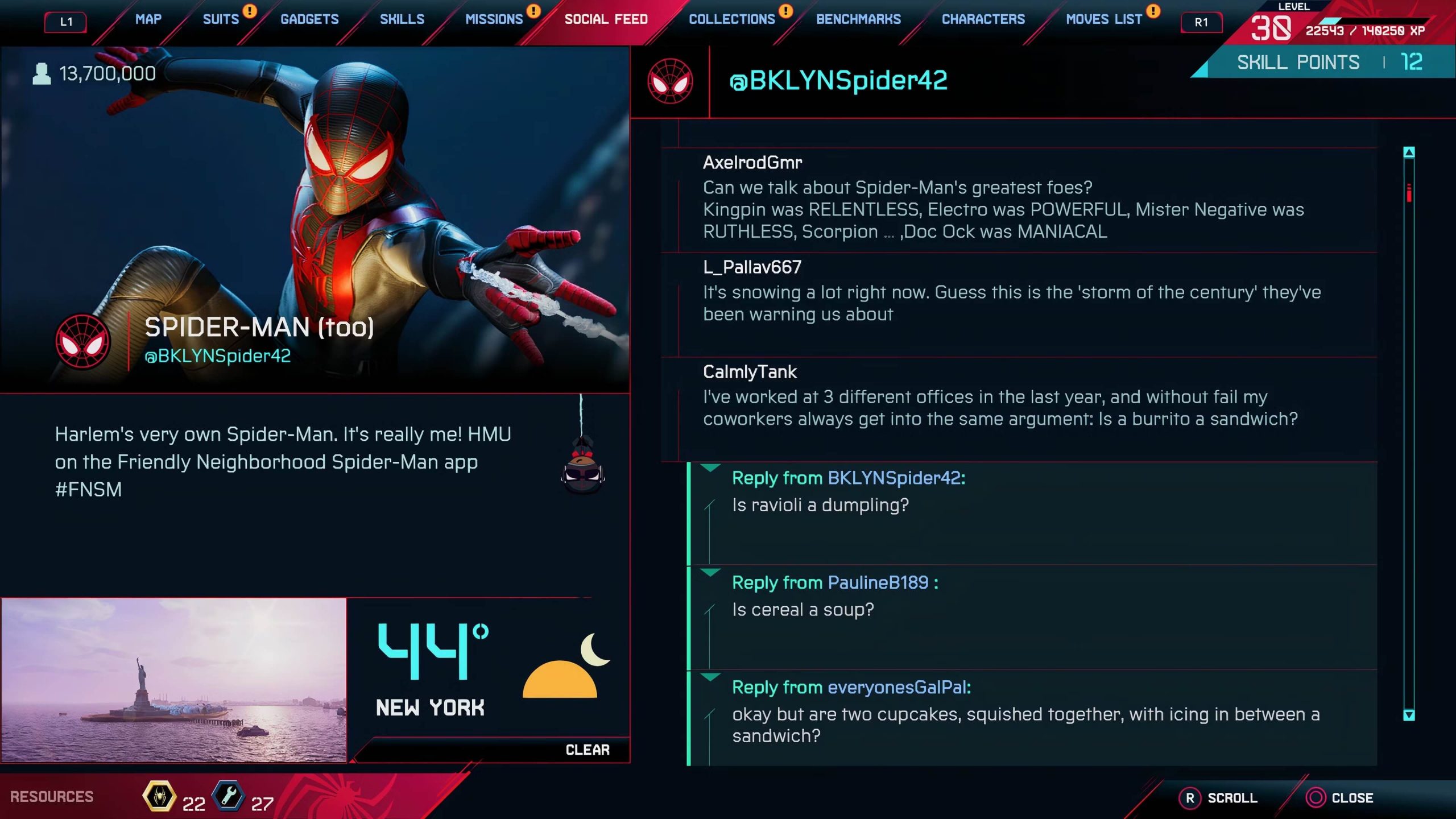Image resolution: width=1456 pixels, height=819 pixels.
Task: Select the Skill Points indicator
Action: click(x=1320, y=63)
